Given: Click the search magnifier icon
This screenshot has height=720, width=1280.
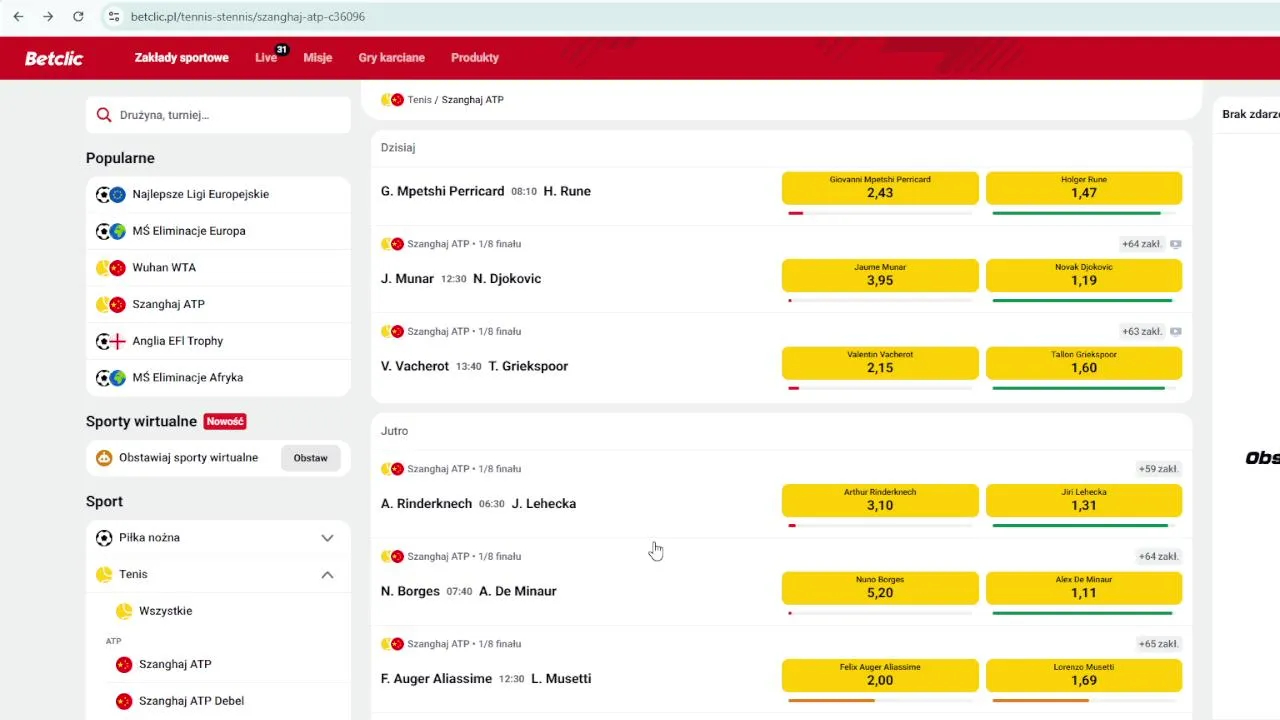Looking at the screenshot, I should click(103, 115).
